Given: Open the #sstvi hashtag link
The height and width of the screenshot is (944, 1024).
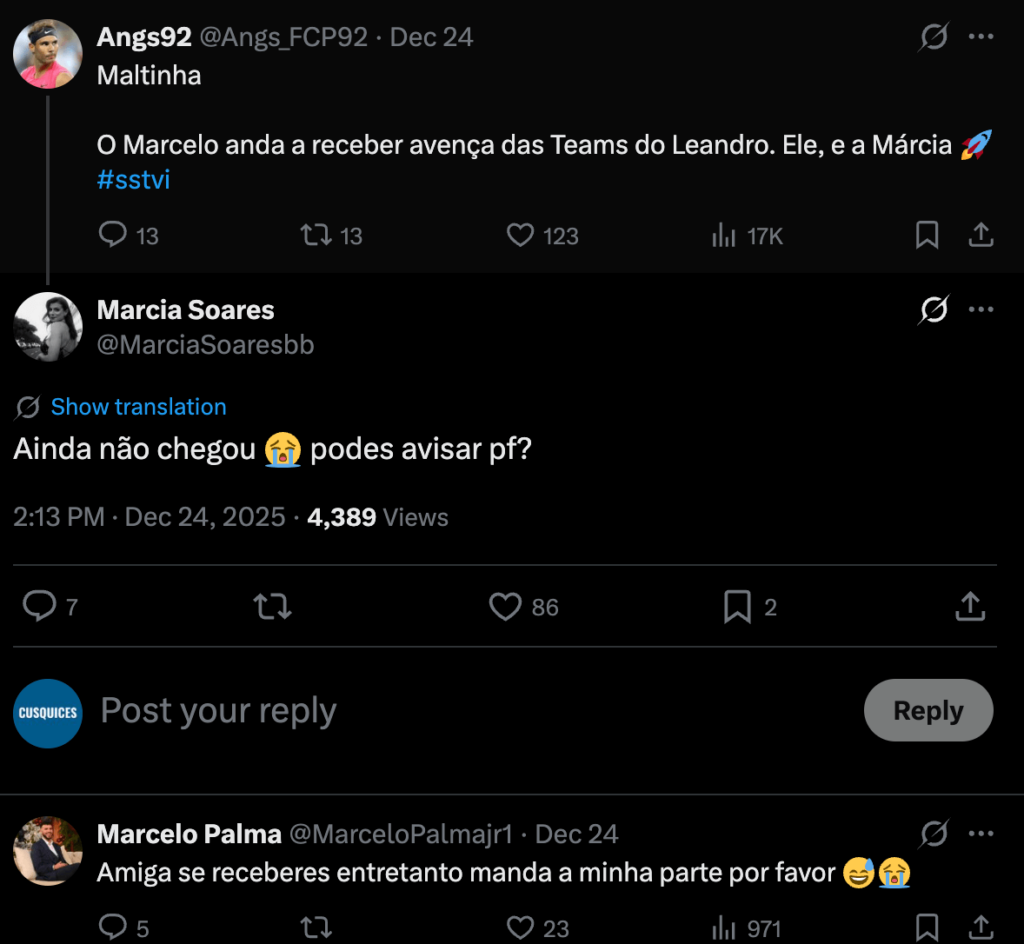Looking at the screenshot, I should [133, 181].
